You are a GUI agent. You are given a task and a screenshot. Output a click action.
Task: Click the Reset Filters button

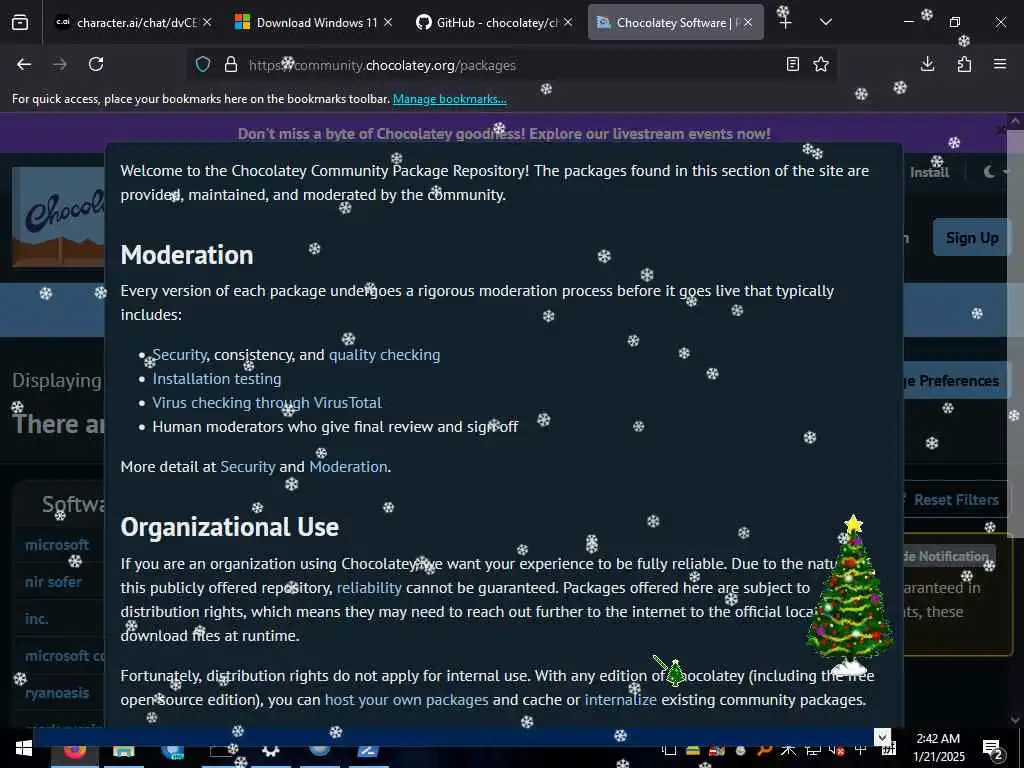click(955, 500)
